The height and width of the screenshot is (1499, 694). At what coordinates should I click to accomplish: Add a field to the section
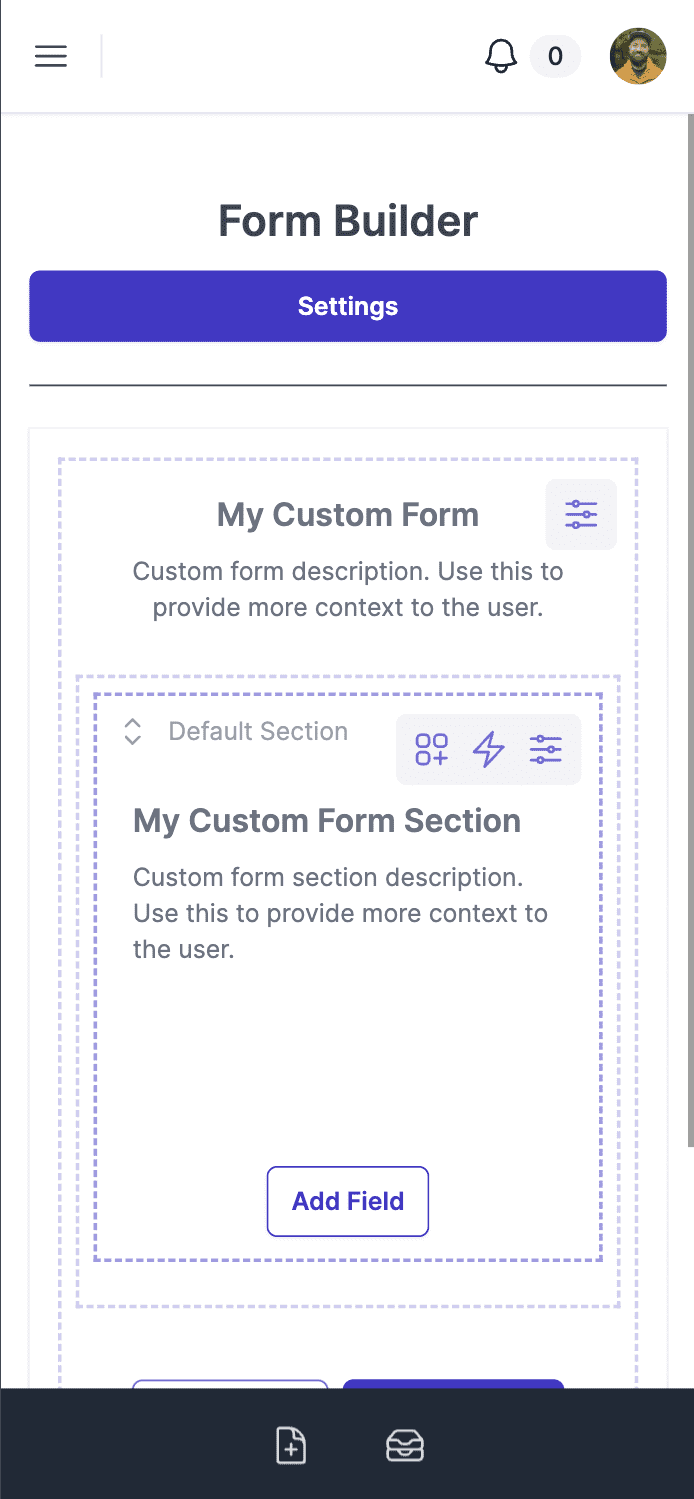pyautogui.click(x=348, y=1201)
